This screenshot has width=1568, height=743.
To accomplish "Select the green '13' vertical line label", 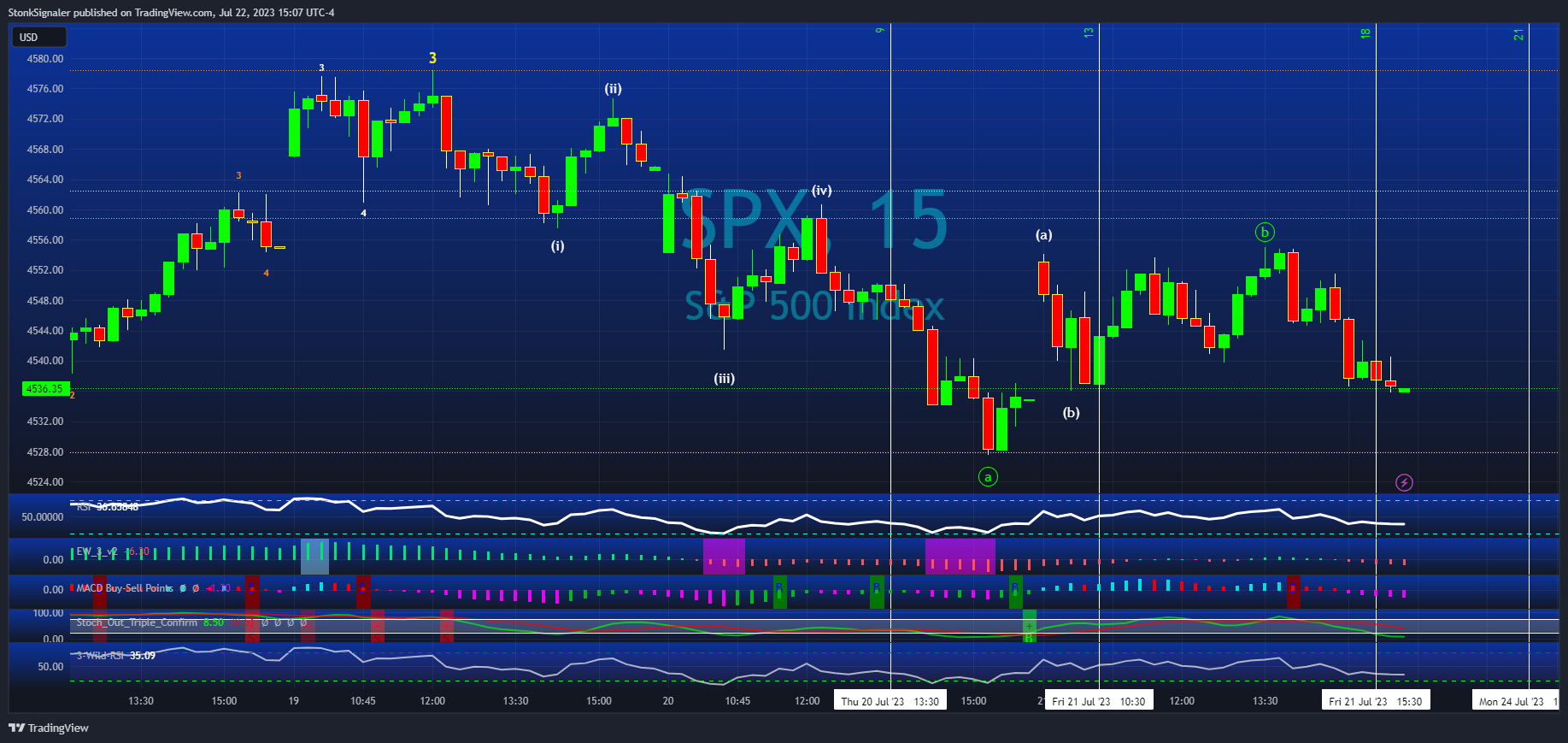I will (1088, 32).
